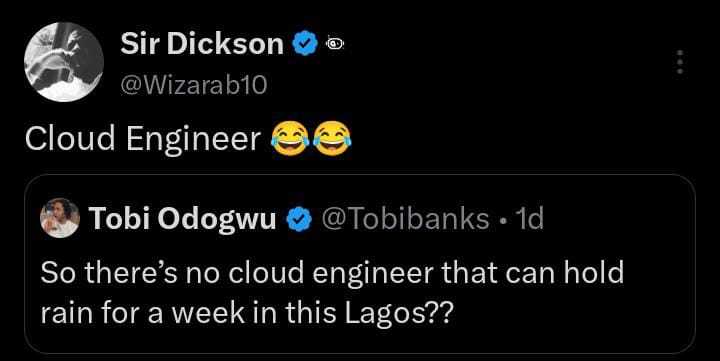The image size is (720, 361).
Task: Click the small affiliate badge beside Sir Dickson
Action: tap(335, 44)
